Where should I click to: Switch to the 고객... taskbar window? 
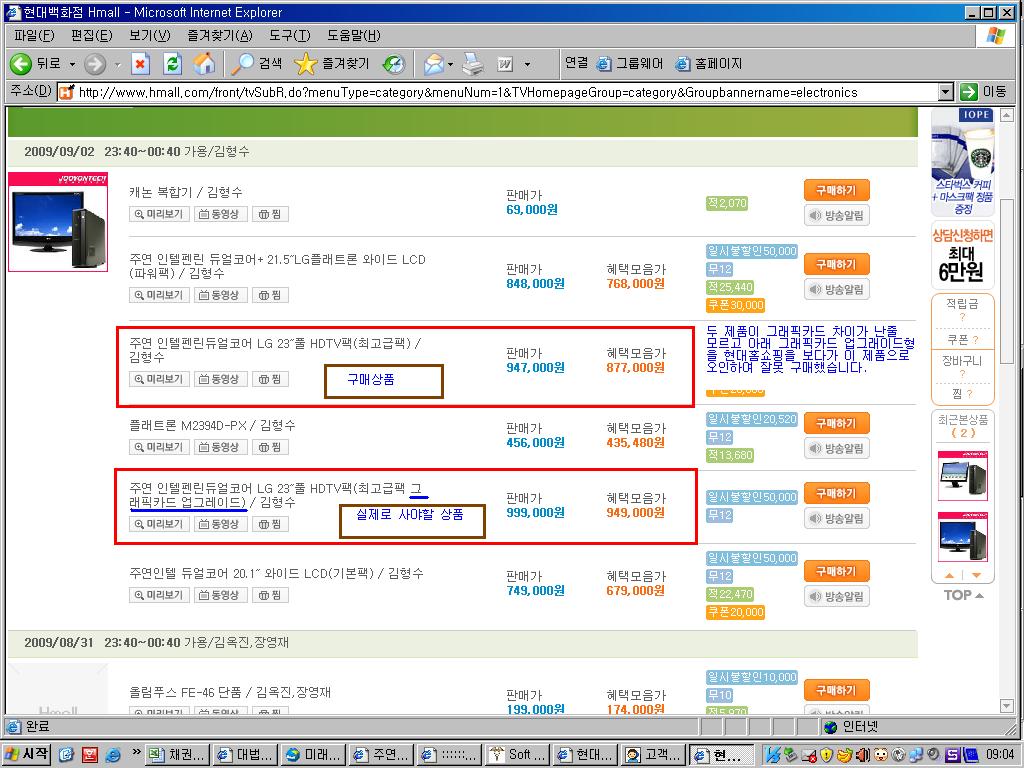click(654, 755)
